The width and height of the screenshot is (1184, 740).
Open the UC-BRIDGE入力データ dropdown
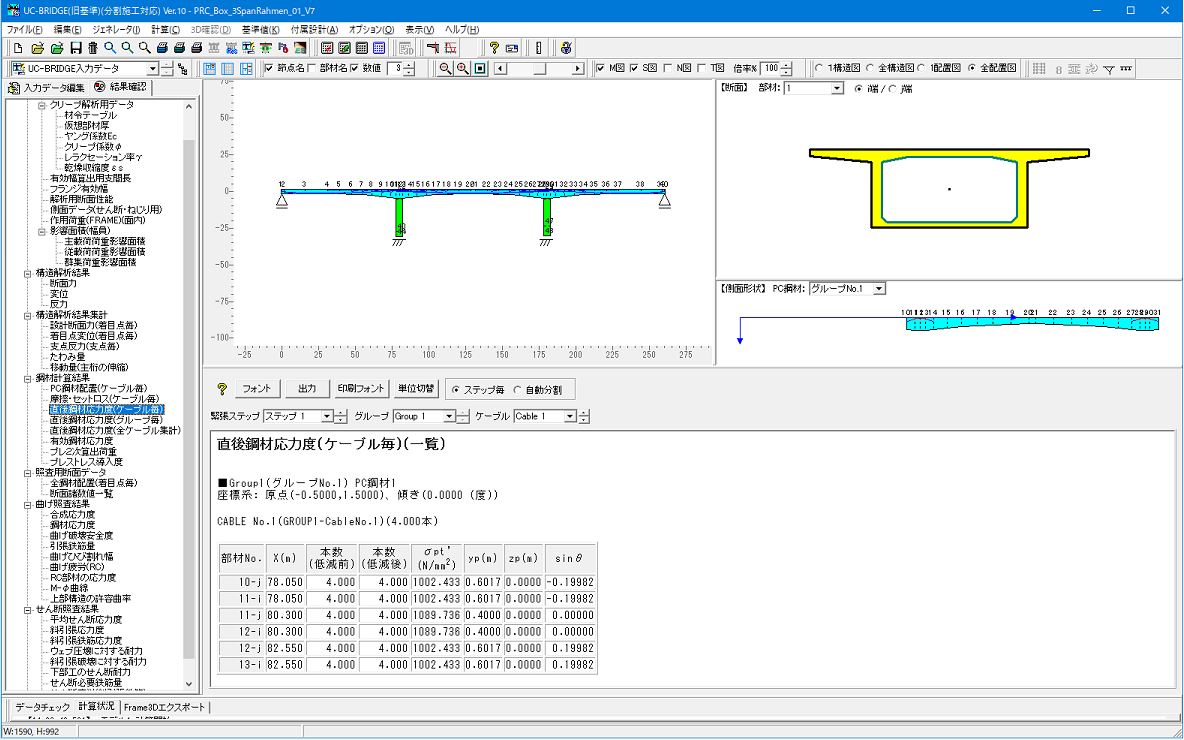point(153,69)
